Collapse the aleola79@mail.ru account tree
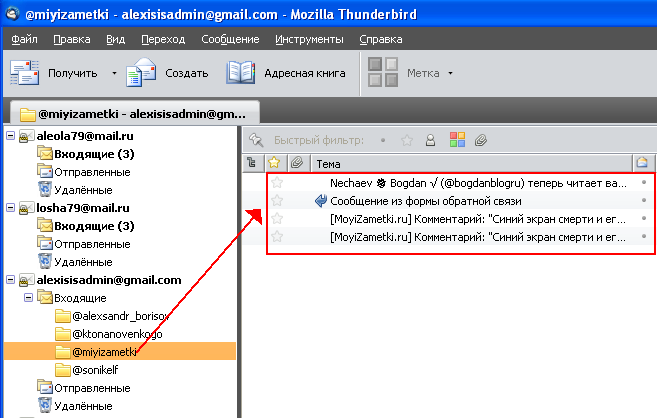Image resolution: width=657 pixels, height=418 pixels. (x=10, y=136)
